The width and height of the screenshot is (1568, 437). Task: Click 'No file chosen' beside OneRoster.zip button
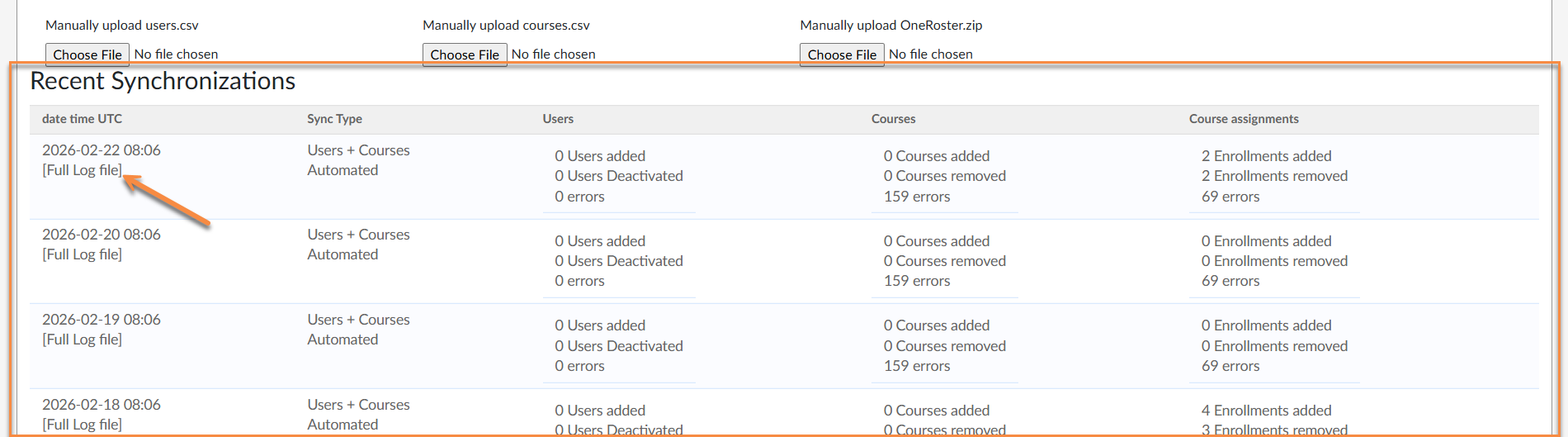tap(930, 55)
